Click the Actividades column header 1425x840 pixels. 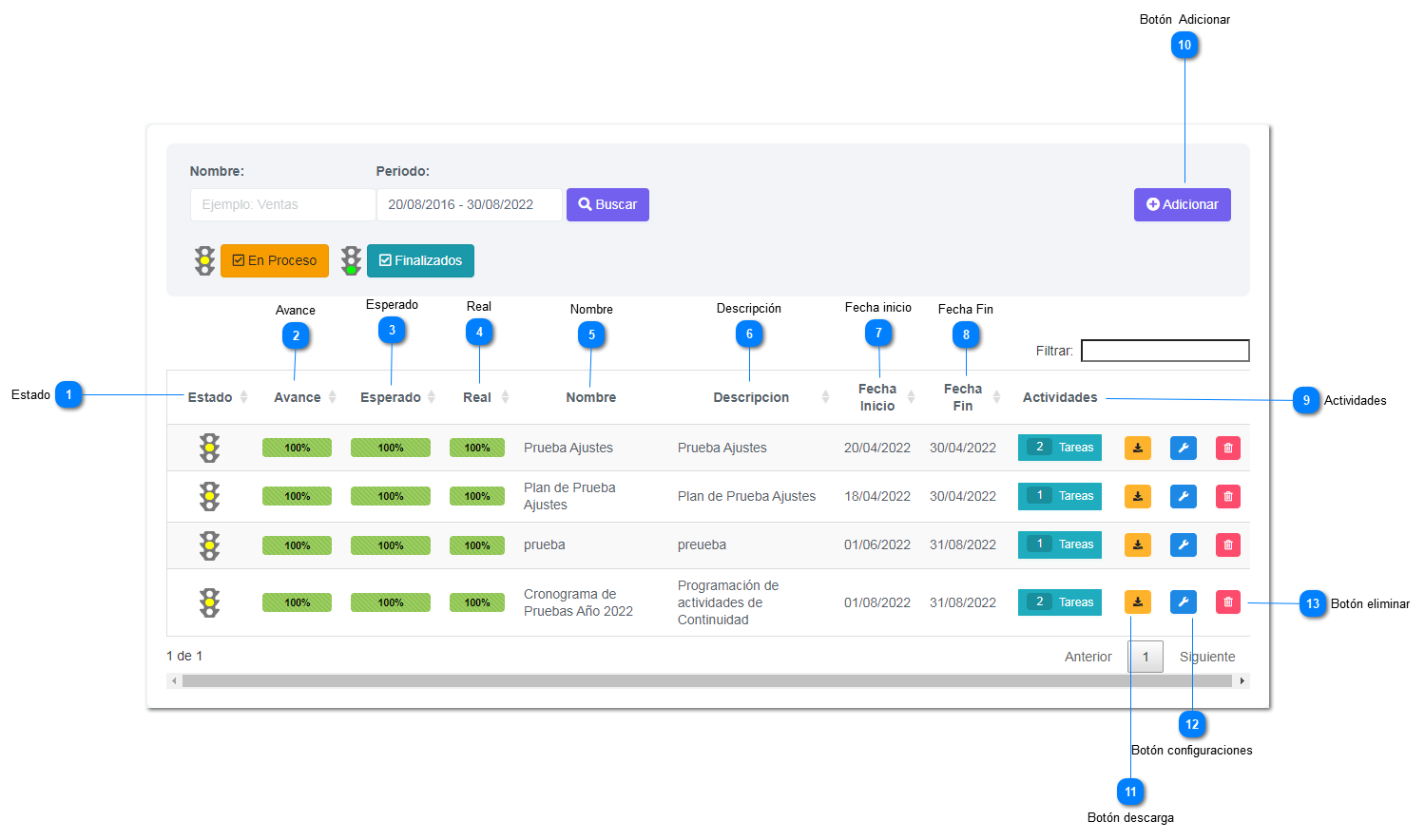tap(1060, 397)
